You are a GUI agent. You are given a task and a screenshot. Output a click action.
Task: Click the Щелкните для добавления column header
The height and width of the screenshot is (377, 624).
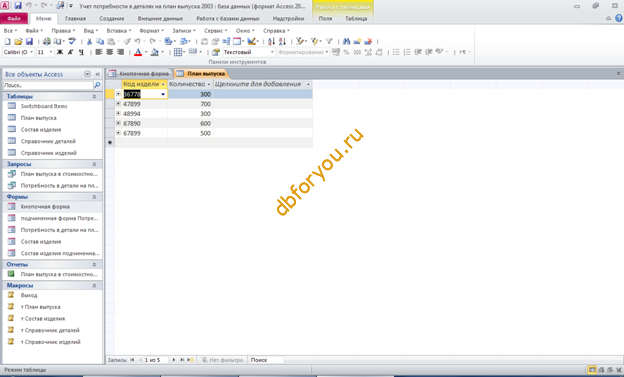[x=263, y=84]
